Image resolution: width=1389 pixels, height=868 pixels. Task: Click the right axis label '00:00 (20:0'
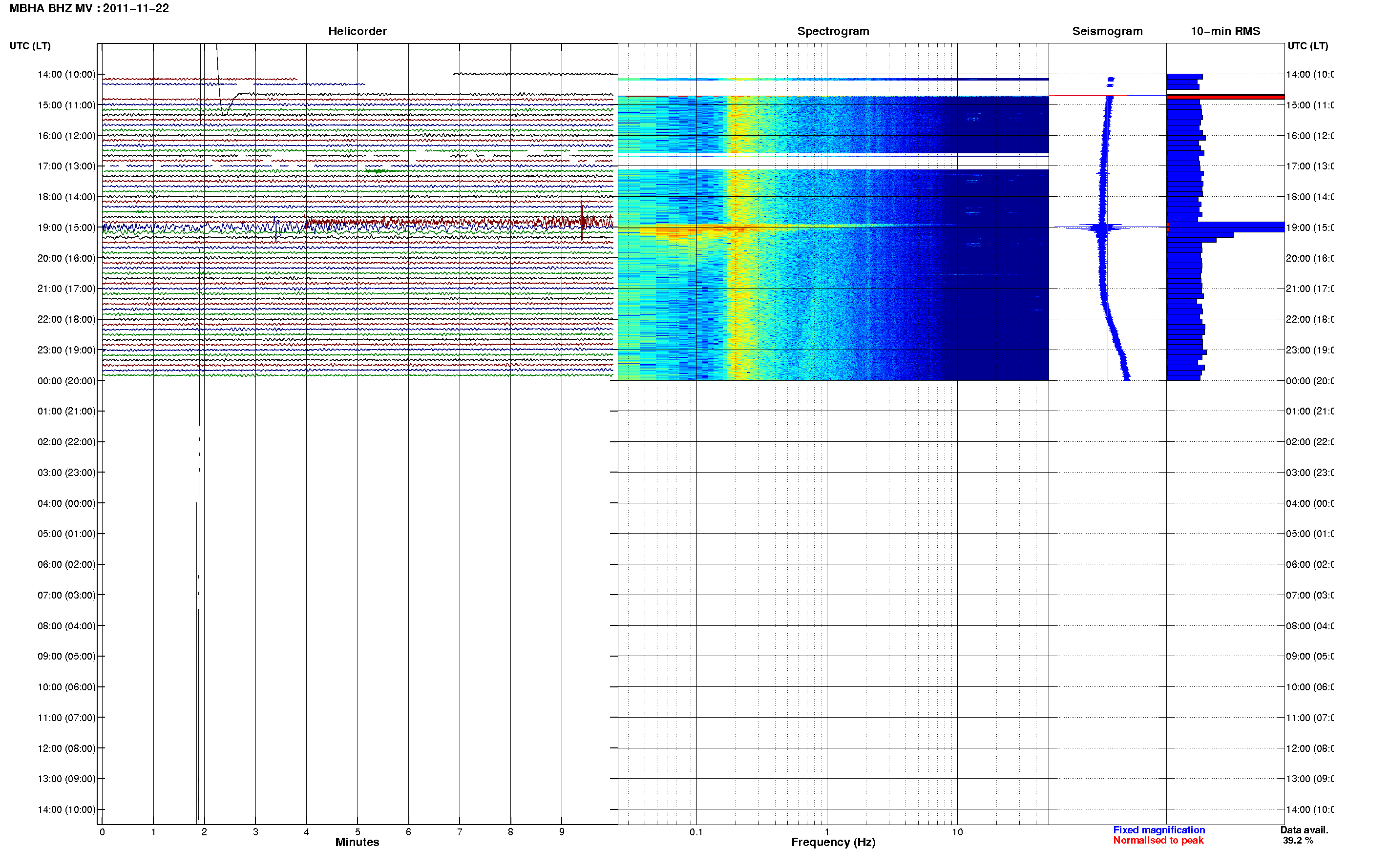(1310, 381)
